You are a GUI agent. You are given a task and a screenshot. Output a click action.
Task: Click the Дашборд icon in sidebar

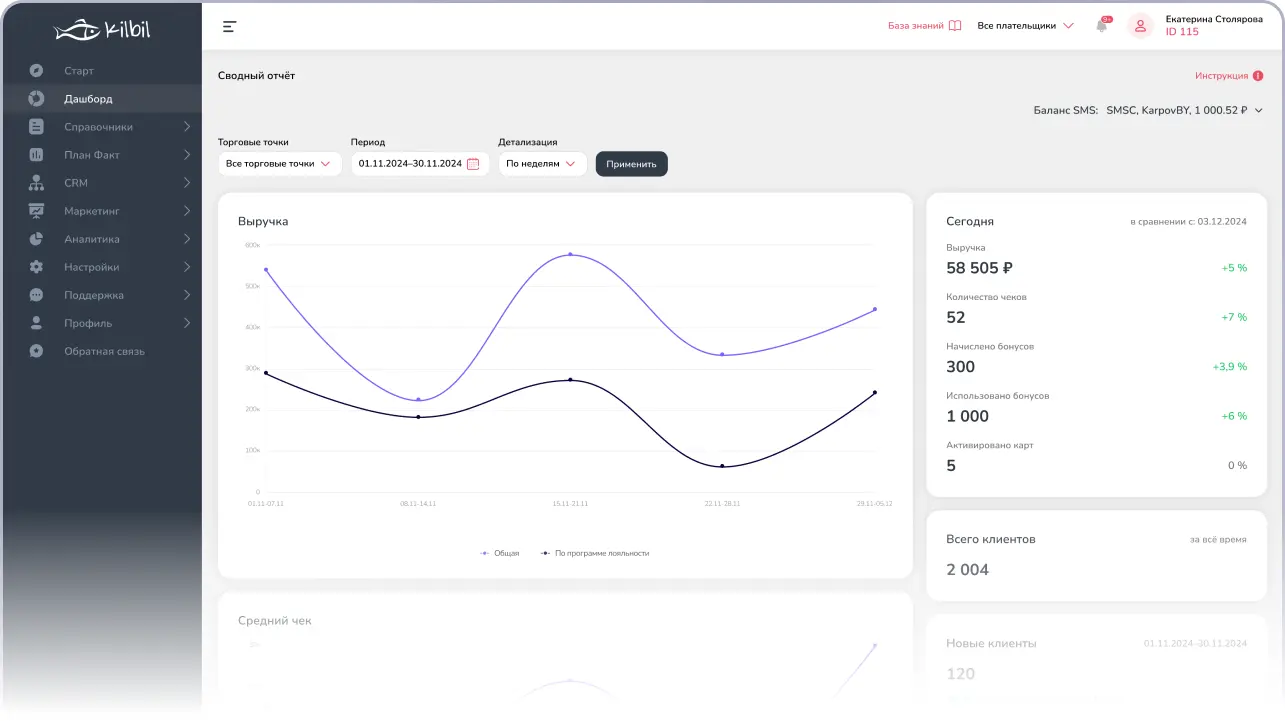[37, 99]
